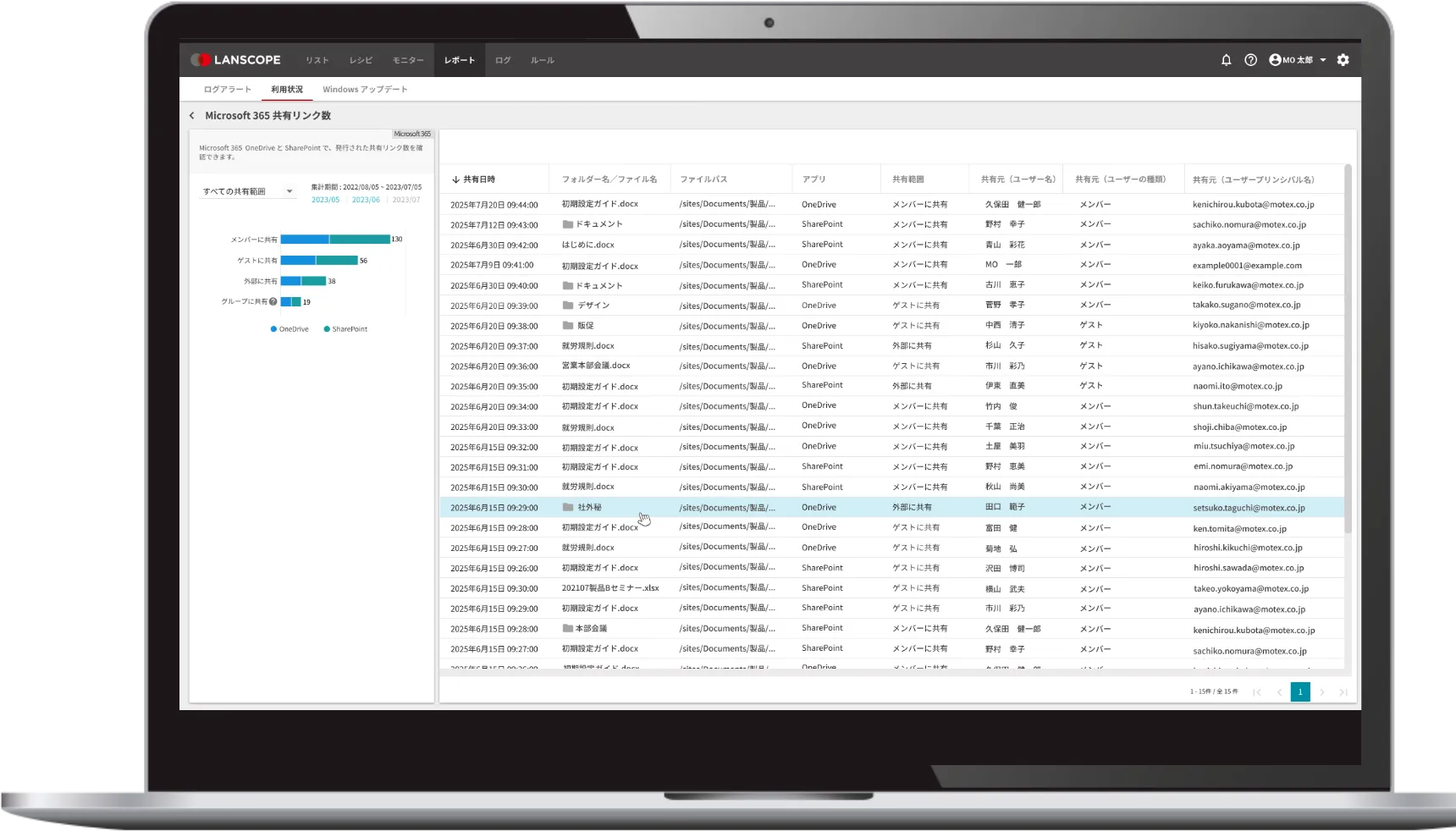Select the 2023/06 period link
The image size is (1456, 832).
pos(366,200)
